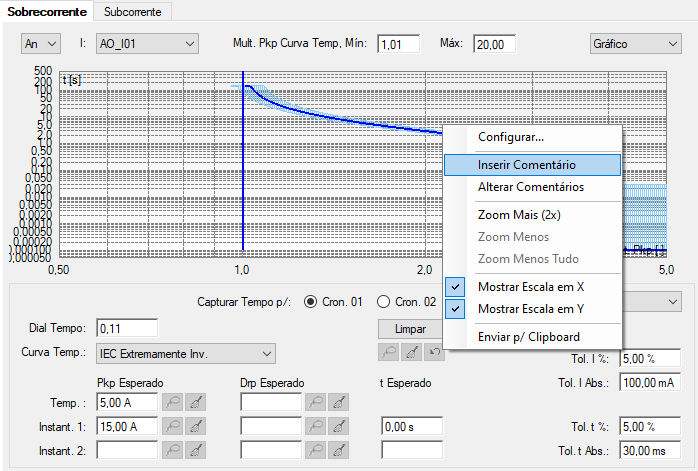The height and width of the screenshot is (471, 698).
Task: Click the capture icon beside Temp. Drp Esperado
Action: pyautogui.click(x=316, y=402)
